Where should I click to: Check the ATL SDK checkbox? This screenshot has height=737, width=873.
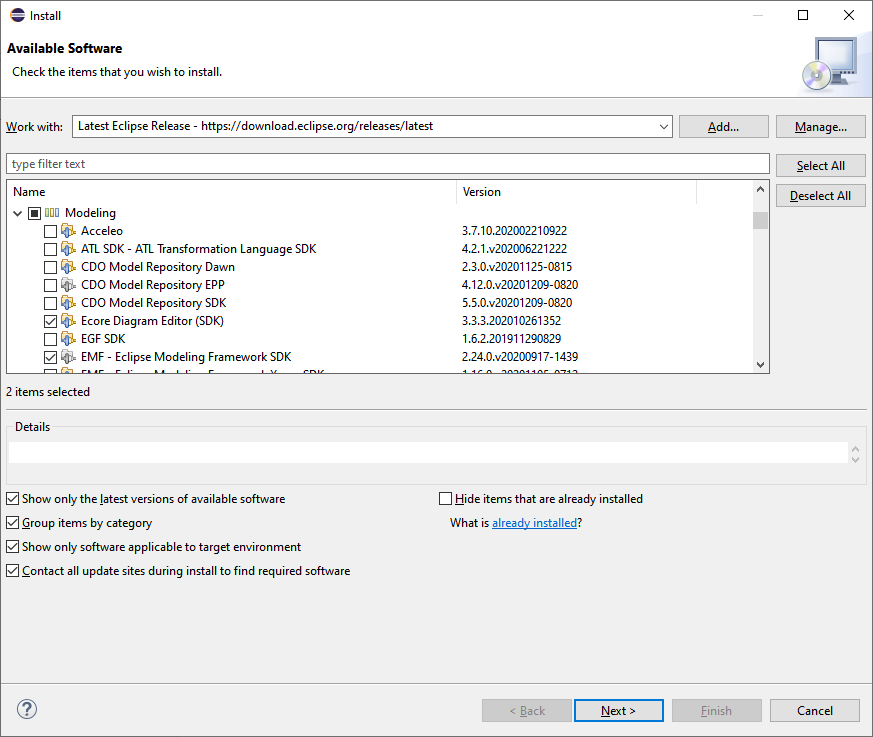pyautogui.click(x=50, y=249)
